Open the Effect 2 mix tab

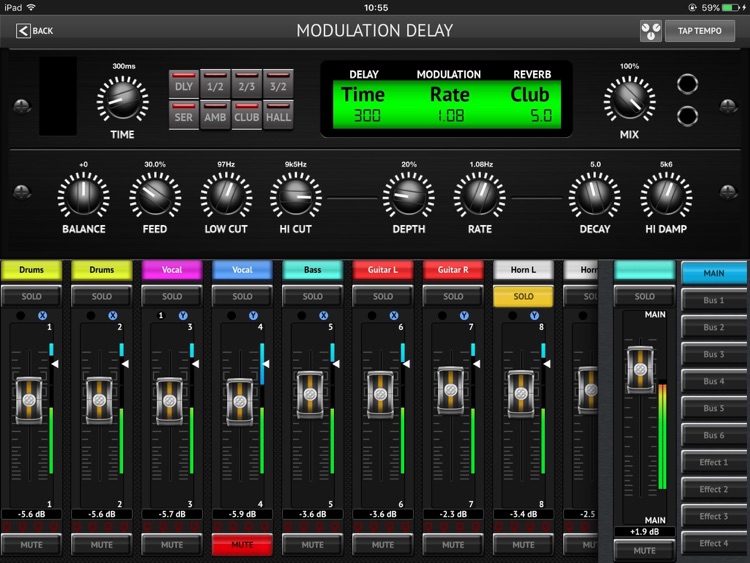(x=714, y=490)
